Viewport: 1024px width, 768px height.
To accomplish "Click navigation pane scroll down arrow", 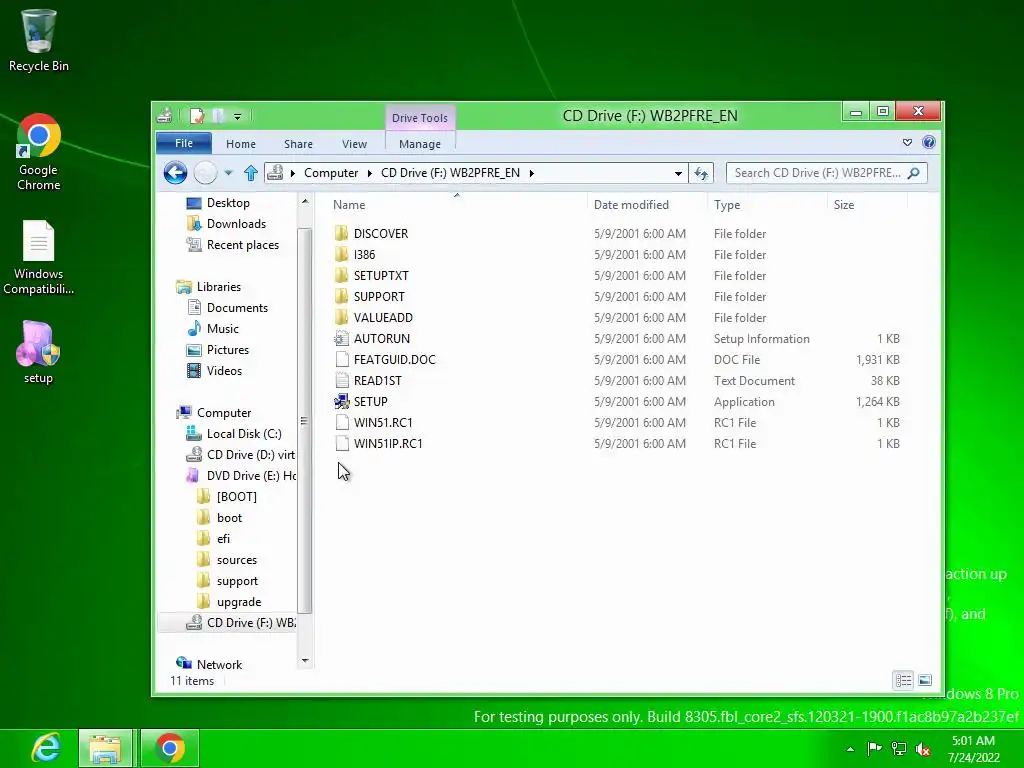I will pyautogui.click(x=304, y=661).
